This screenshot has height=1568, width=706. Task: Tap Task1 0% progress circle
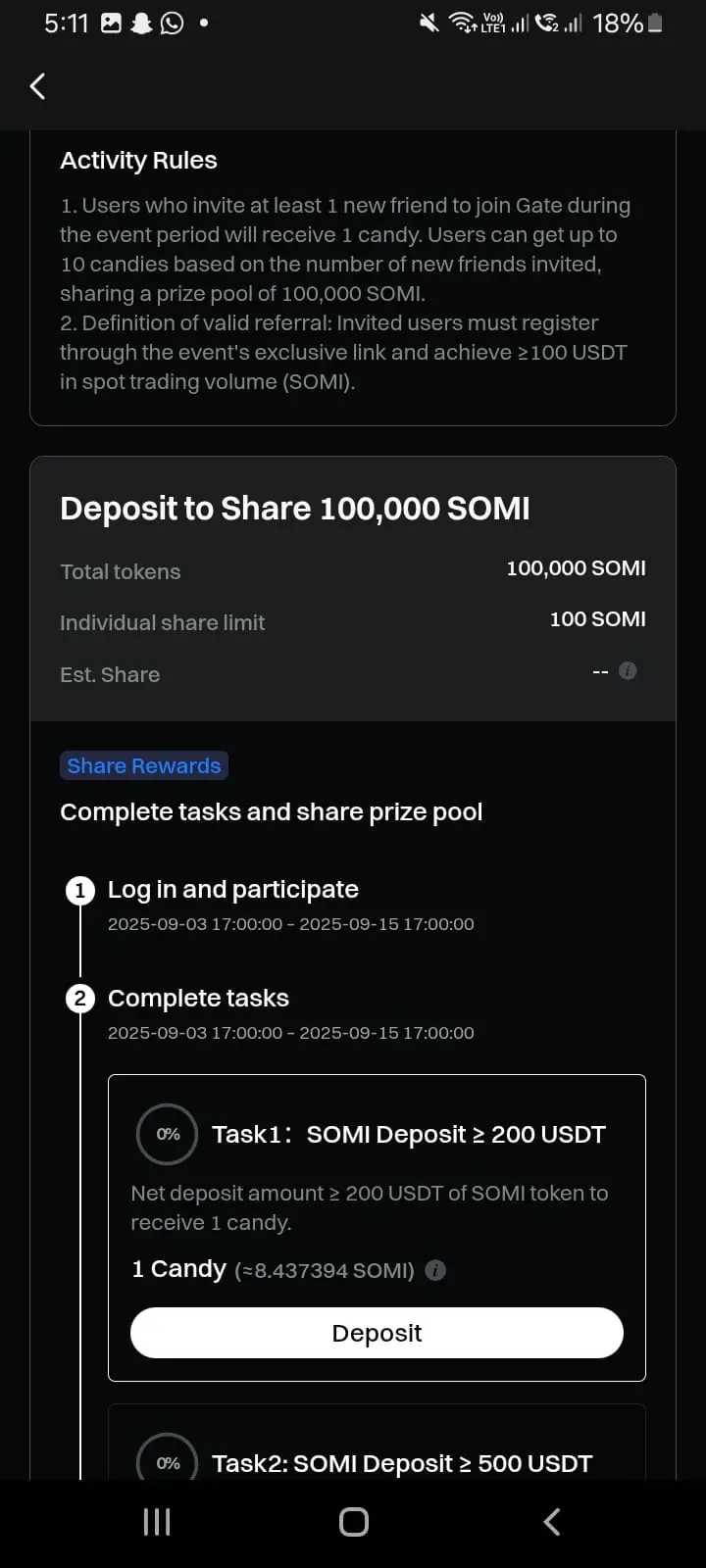pos(168,1134)
